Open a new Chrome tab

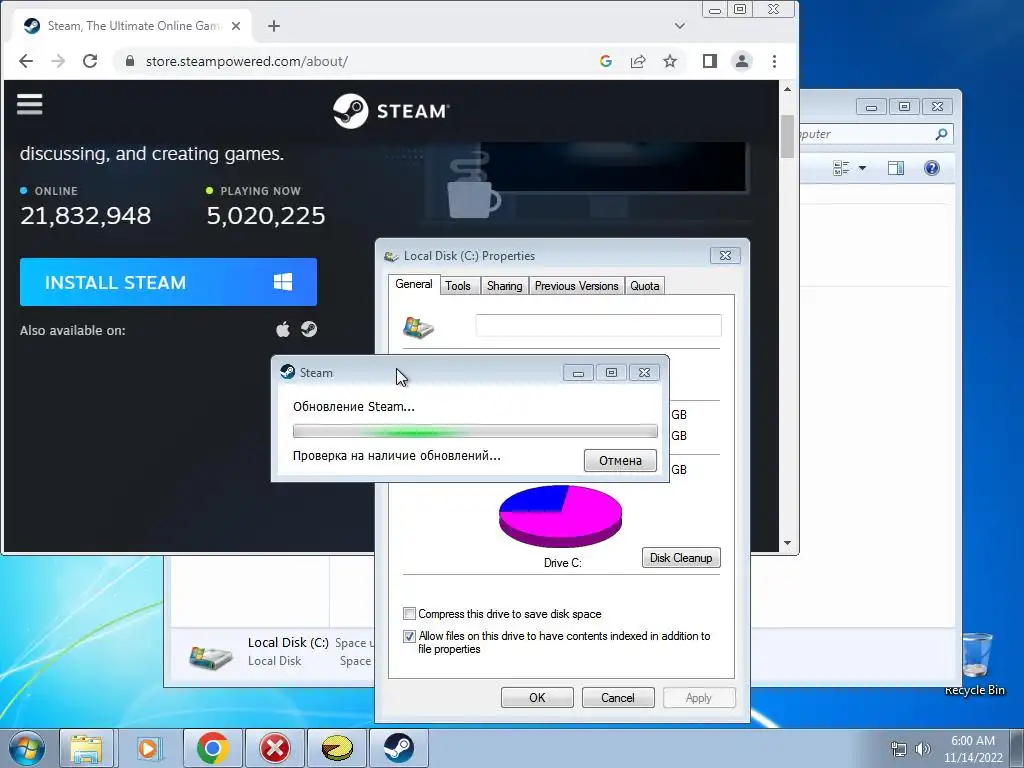pos(274,26)
